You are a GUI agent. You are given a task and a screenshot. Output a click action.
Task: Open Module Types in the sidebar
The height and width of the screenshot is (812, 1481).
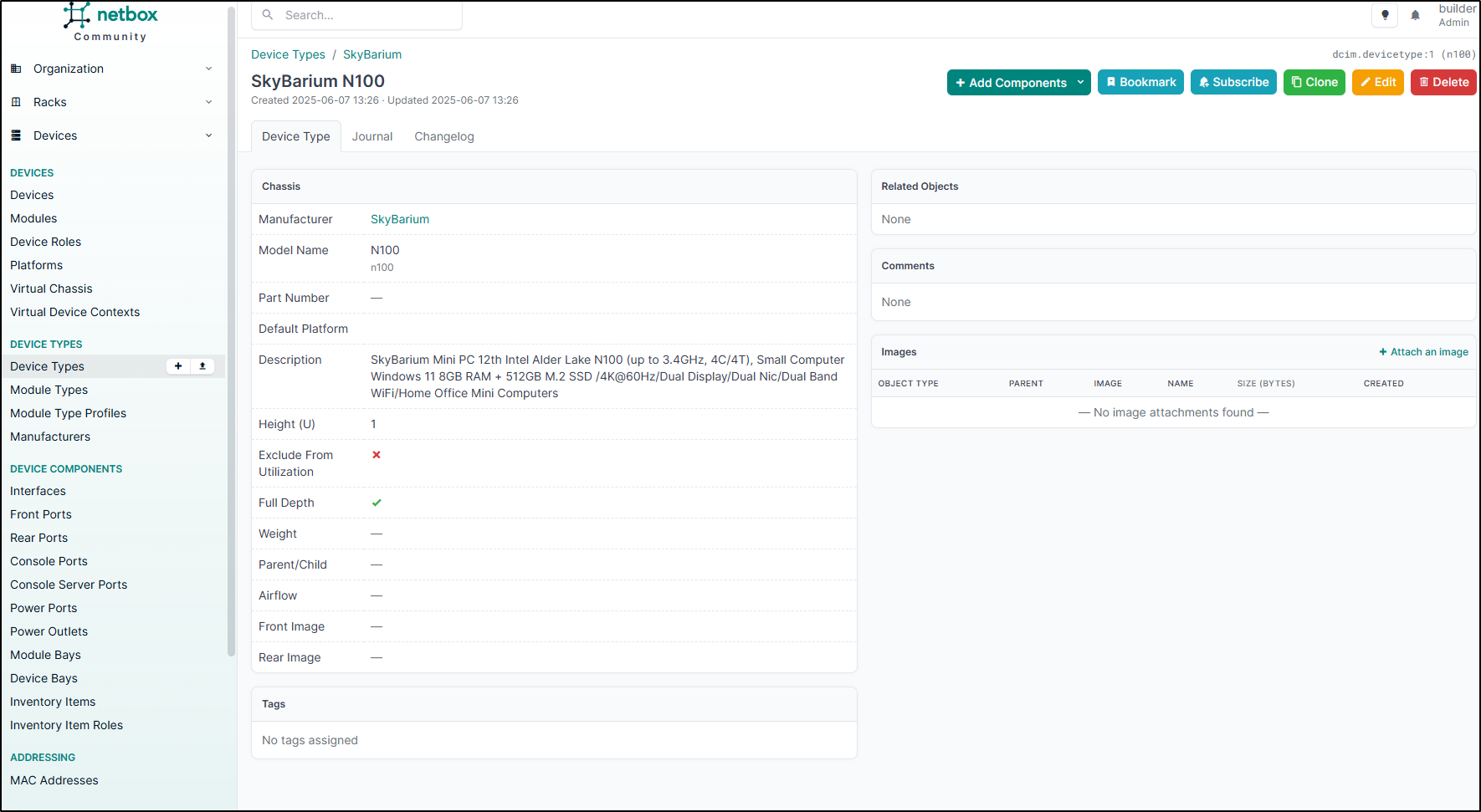(49, 390)
